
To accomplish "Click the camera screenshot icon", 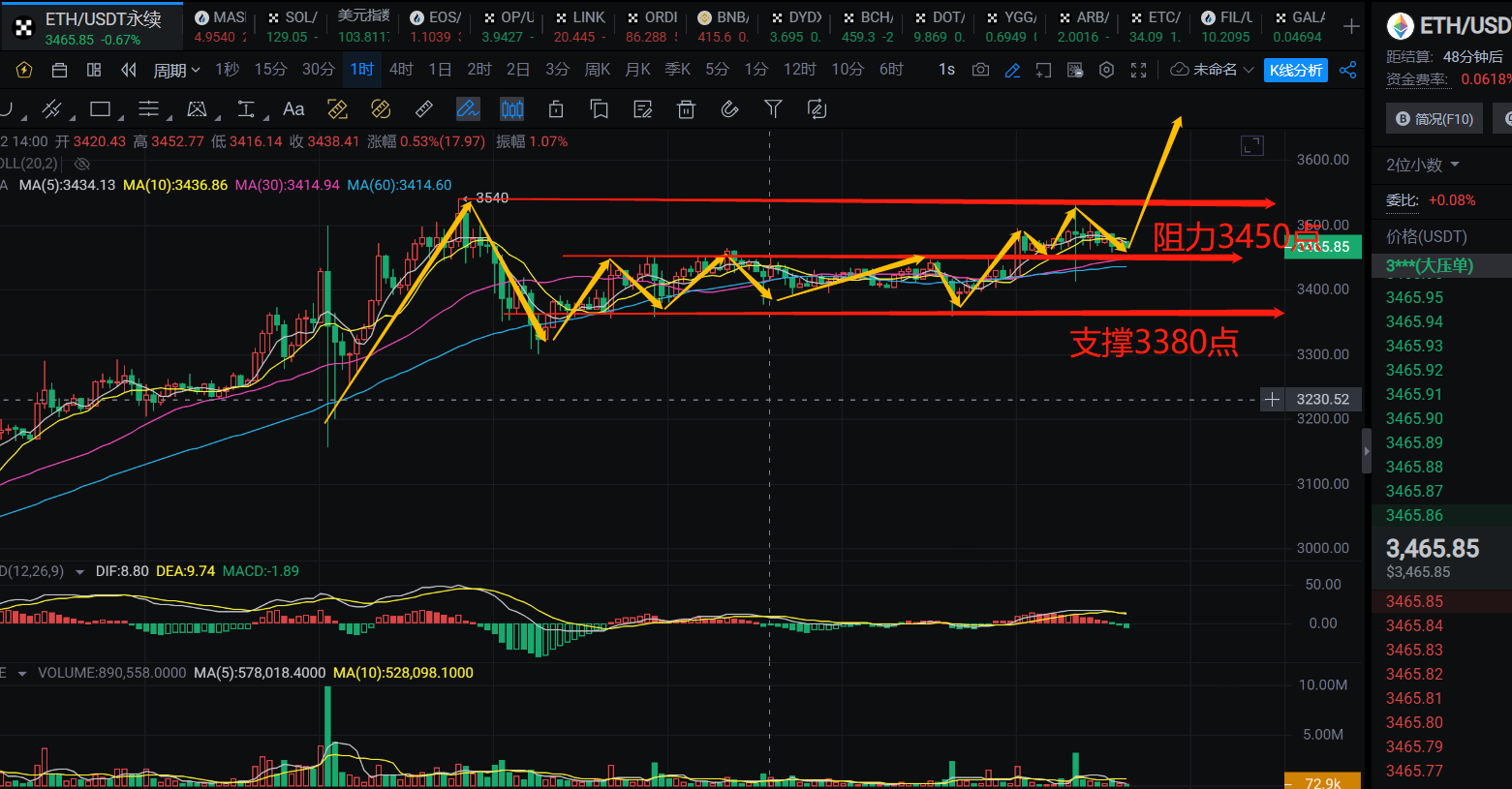I will pos(980,70).
